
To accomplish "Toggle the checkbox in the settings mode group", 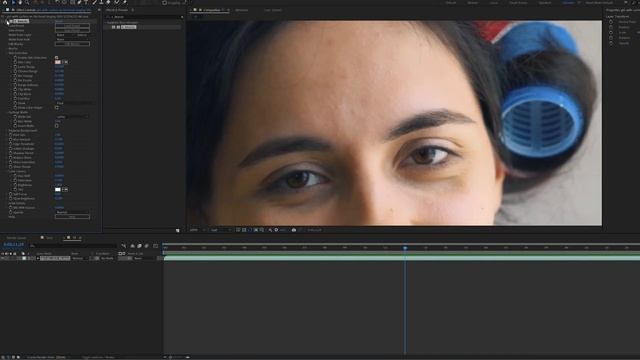I will pyautogui.click(x=56, y=126).
